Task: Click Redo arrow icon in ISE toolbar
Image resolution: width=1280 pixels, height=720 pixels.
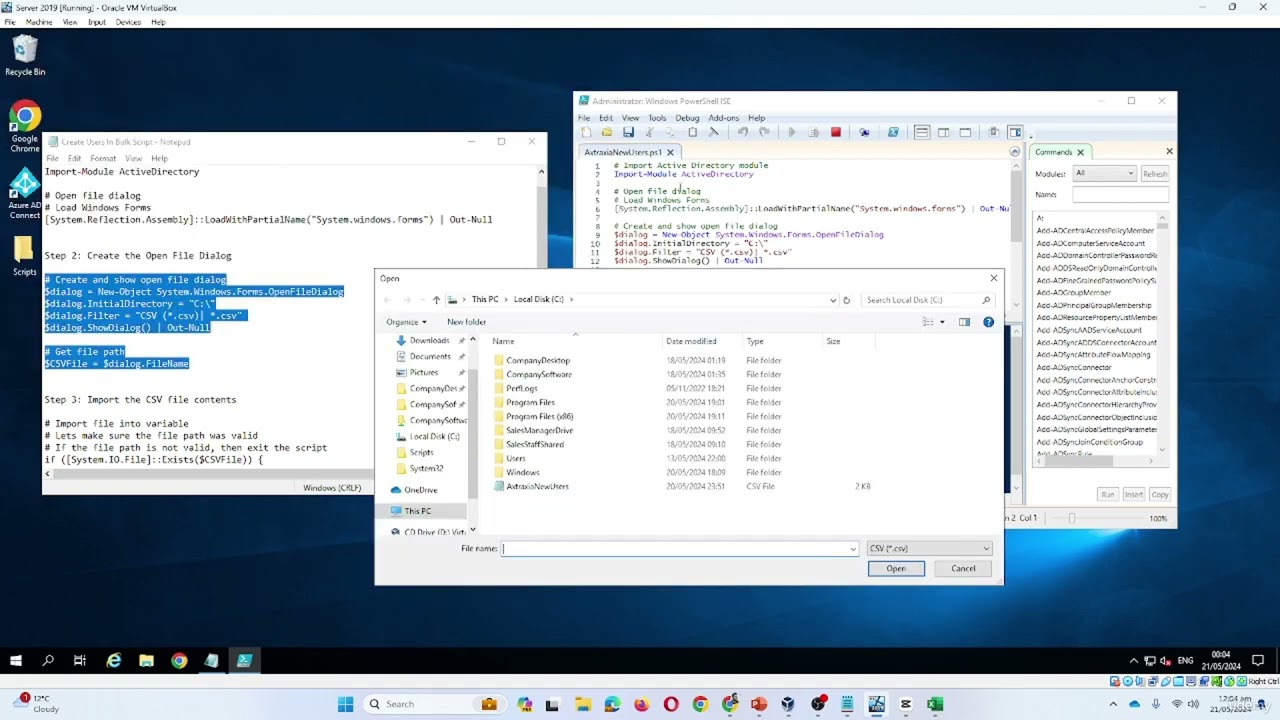Action: tap(764, 132)
